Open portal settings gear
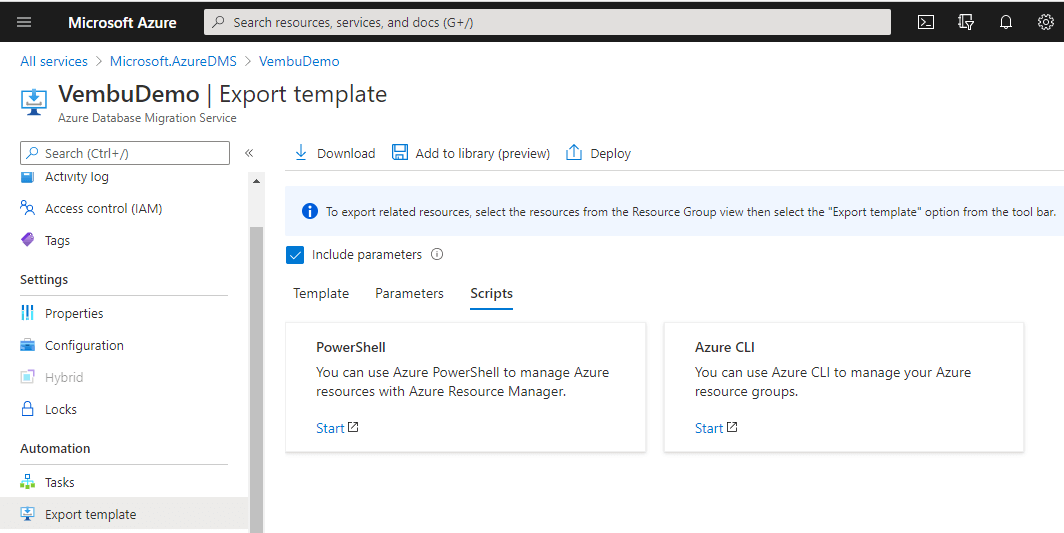This screenshot has height=533, width=1064. [x=1046, y=22]
